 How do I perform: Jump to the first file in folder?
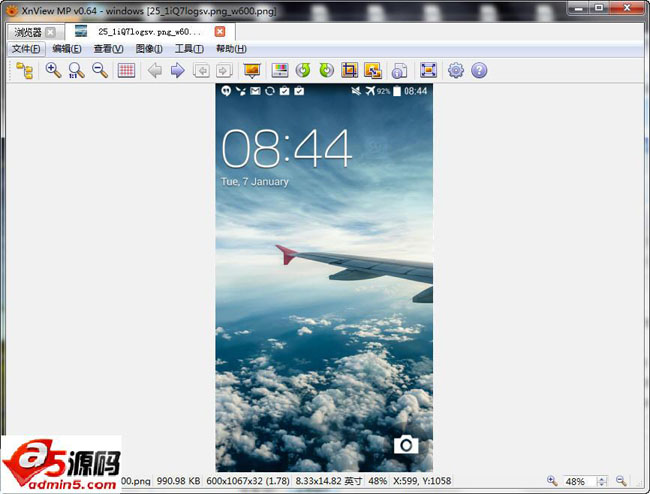pos(201,70)
